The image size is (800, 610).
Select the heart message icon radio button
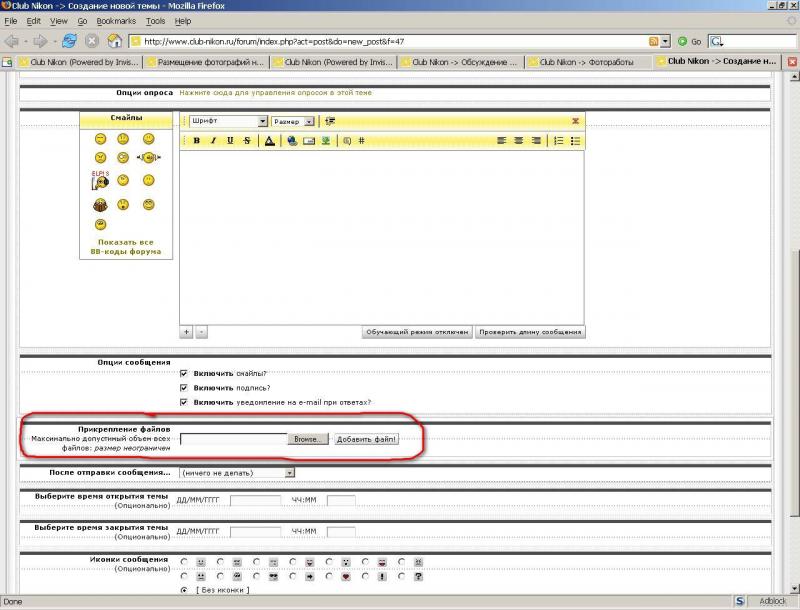click(329, 576)
